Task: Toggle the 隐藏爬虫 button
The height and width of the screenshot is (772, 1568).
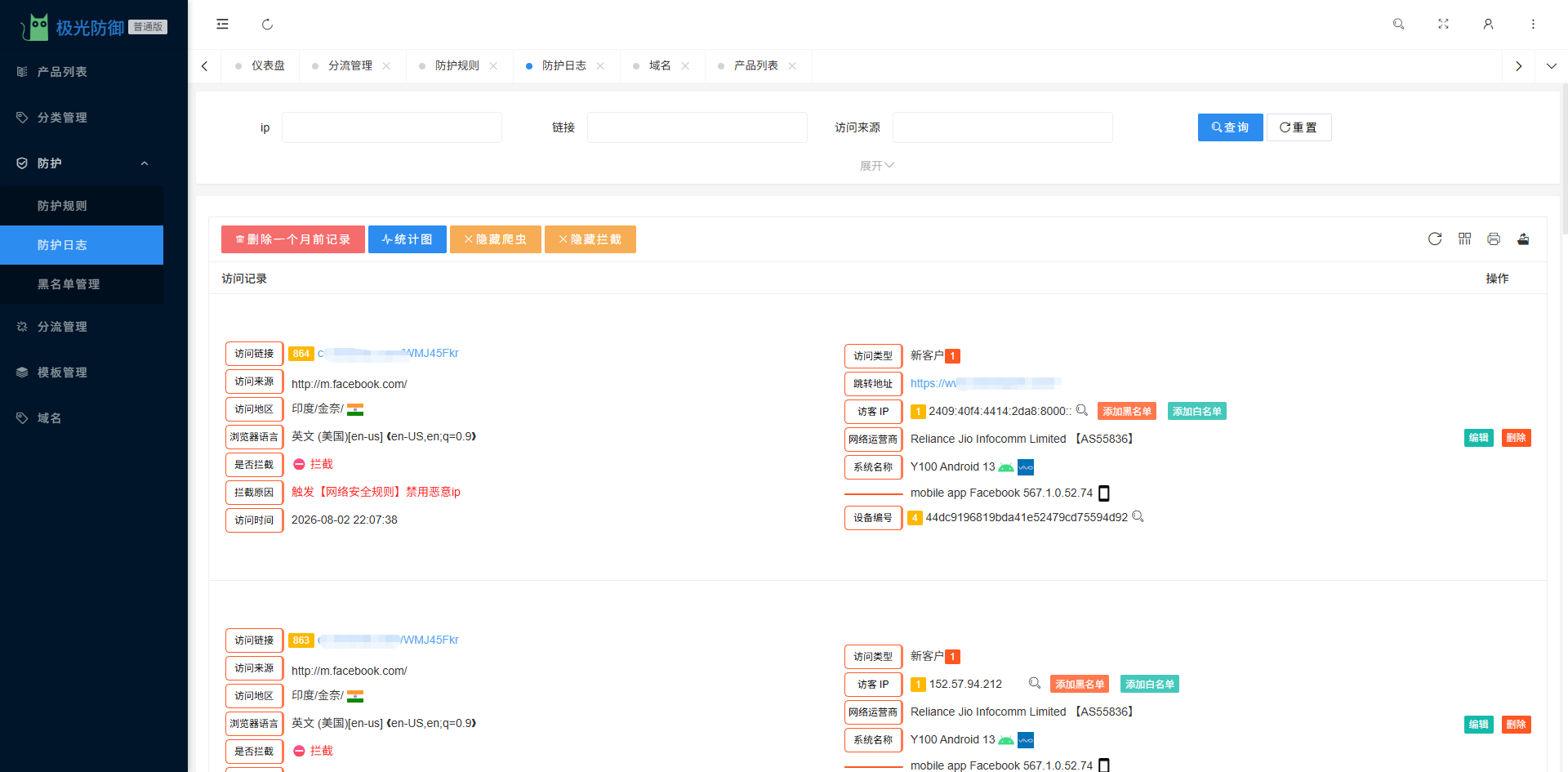Action: [496, 239]
